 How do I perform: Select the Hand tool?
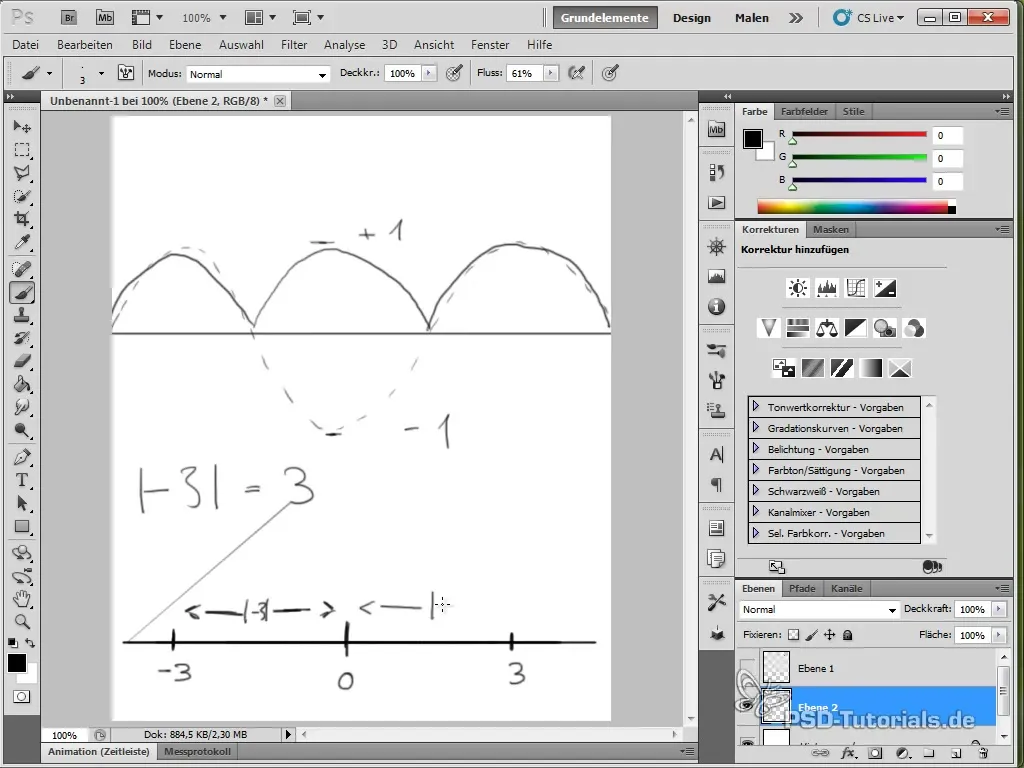point(22,598)
